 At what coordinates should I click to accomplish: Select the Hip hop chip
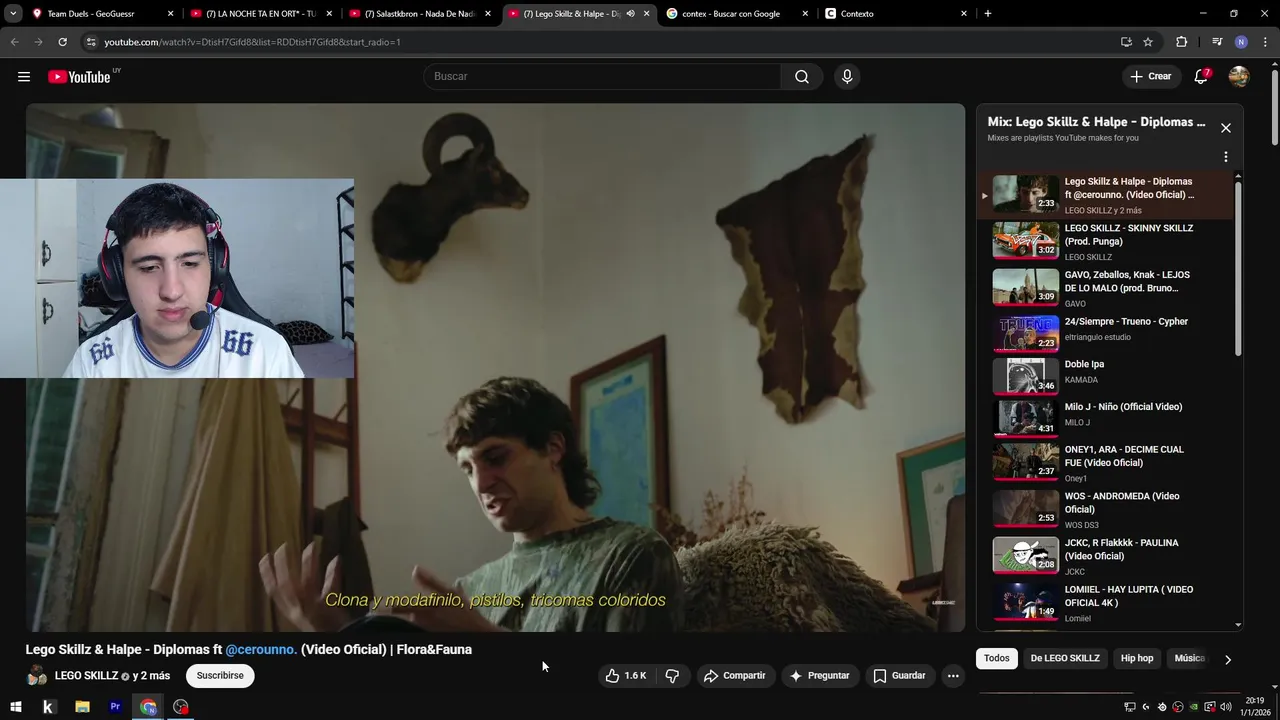pos(1137,658)
